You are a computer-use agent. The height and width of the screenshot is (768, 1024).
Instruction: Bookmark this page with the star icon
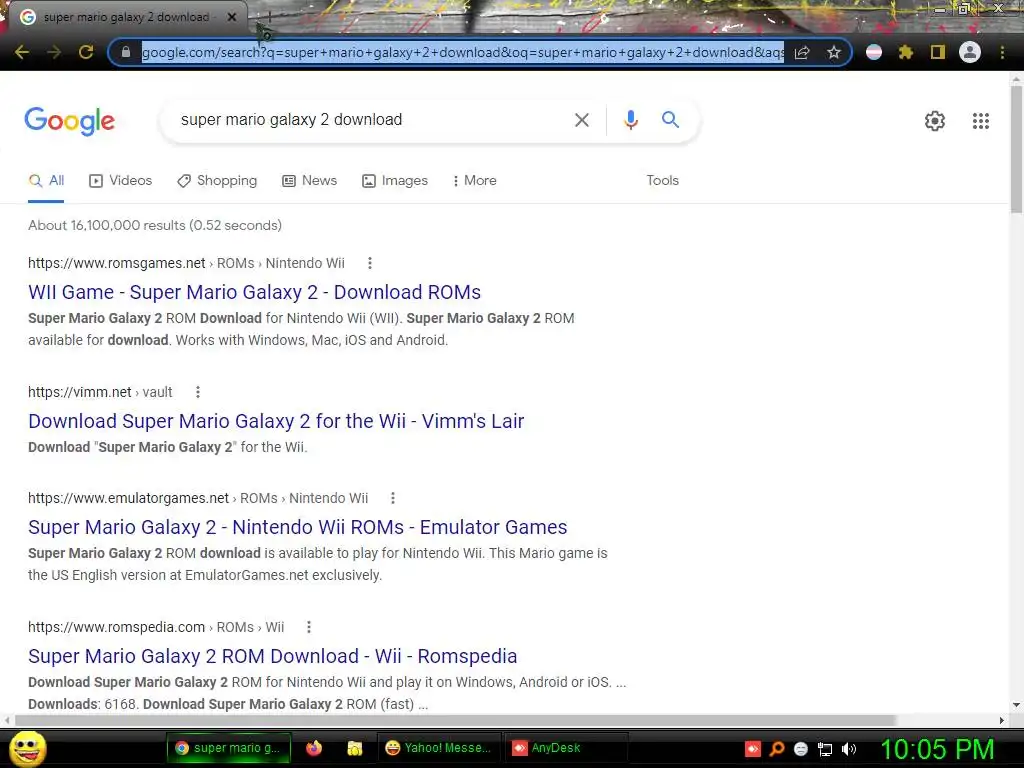[x=834, y=52]
